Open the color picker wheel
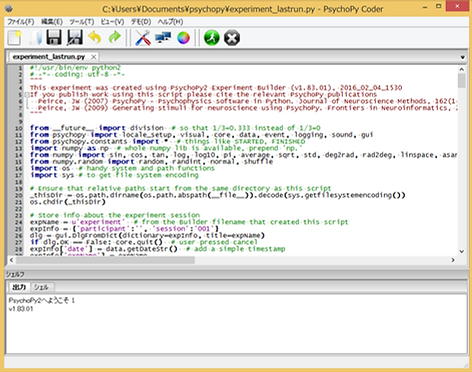Viewport: 472px width, 372px height. point(183,38)
